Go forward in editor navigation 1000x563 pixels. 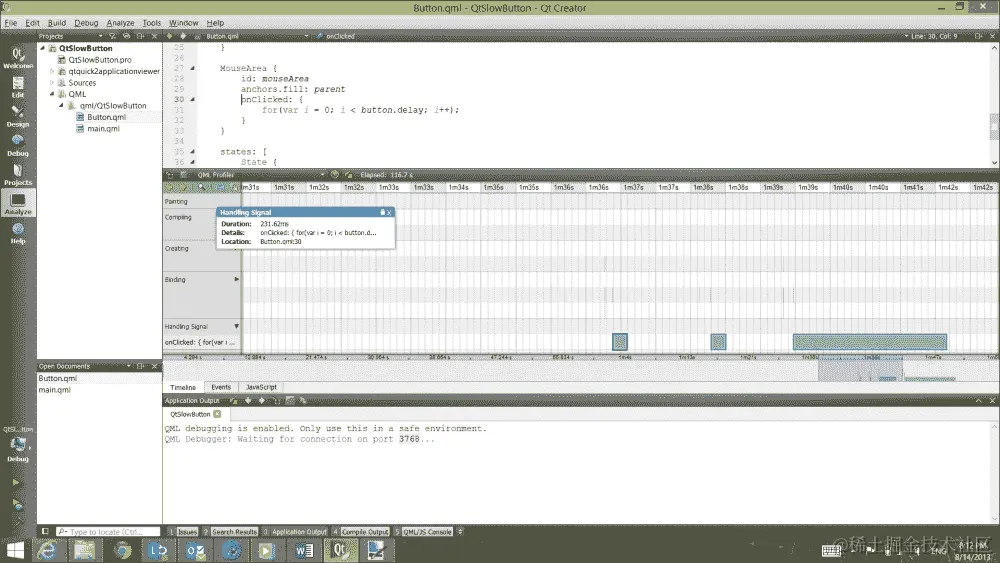click(x=183, y=36)
